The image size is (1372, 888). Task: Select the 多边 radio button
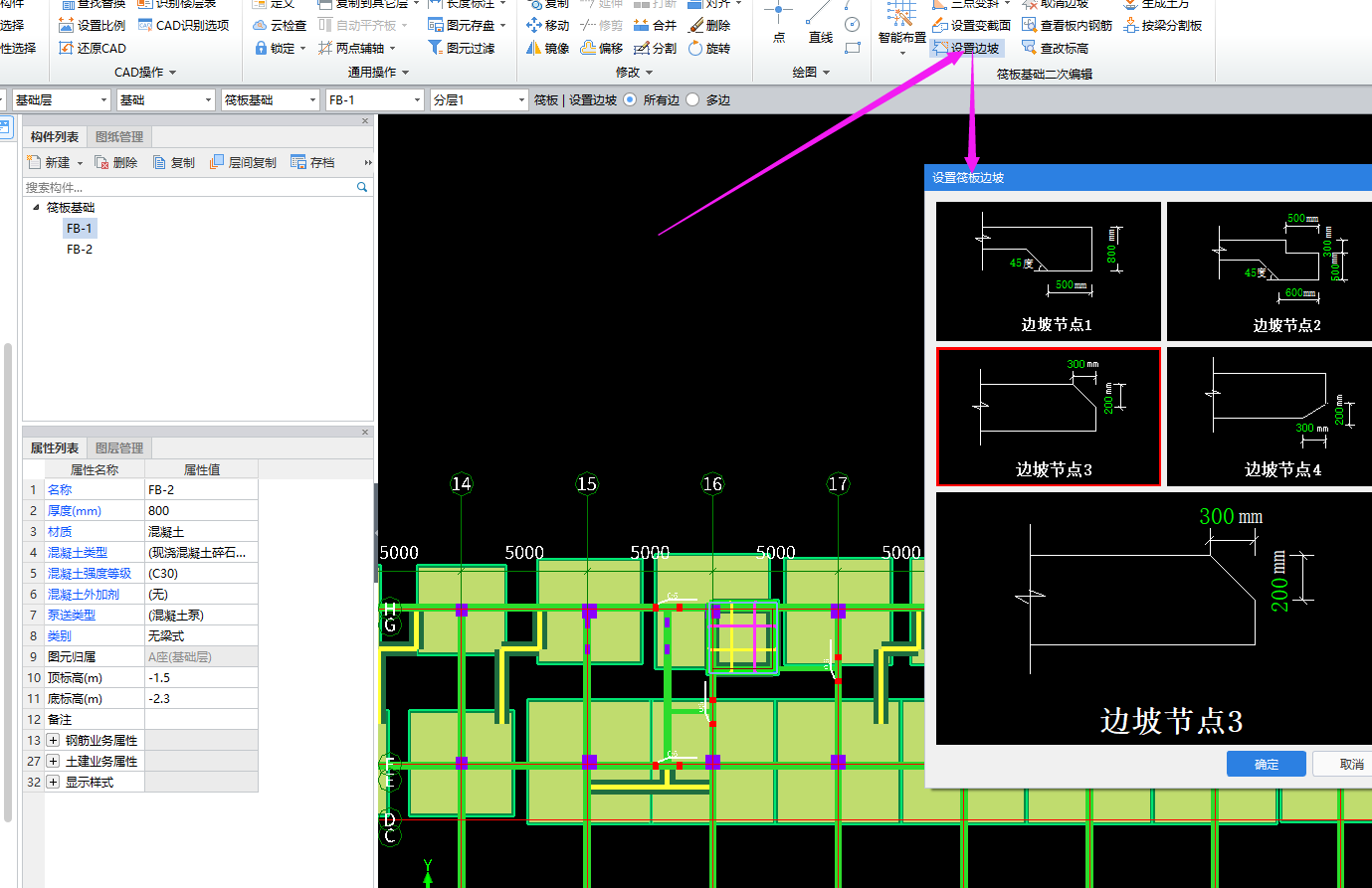pyautogui.click(x=692, y=99)
